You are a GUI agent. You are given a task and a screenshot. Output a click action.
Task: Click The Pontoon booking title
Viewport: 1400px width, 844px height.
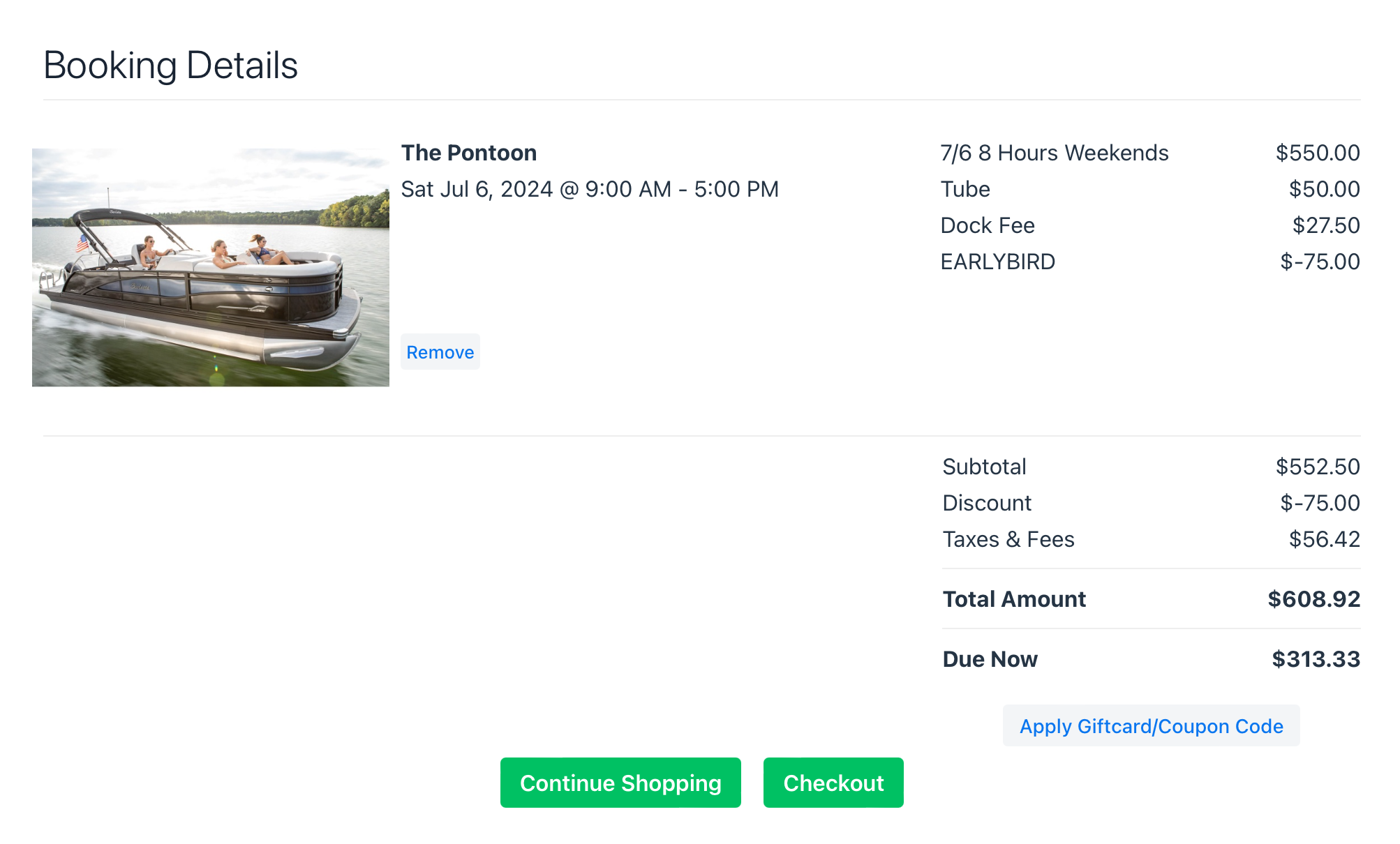(468, 153)
